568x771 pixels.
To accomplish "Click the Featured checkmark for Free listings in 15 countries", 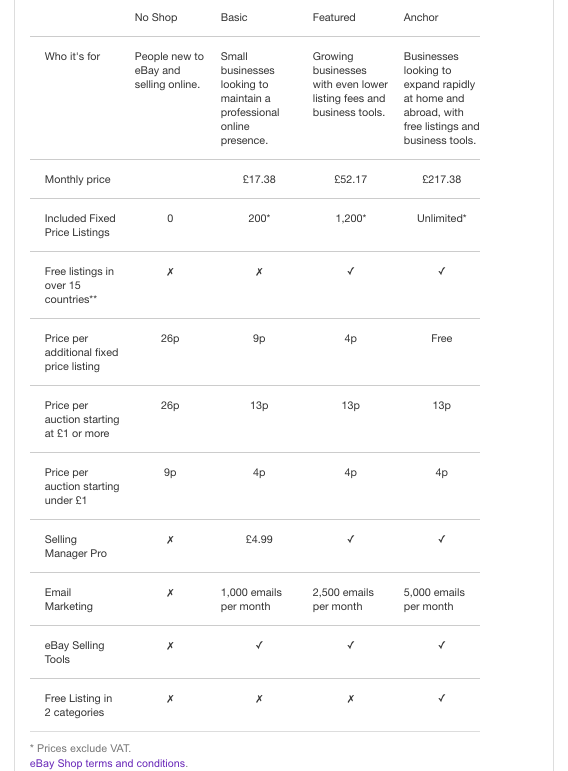I will (351, 271).
